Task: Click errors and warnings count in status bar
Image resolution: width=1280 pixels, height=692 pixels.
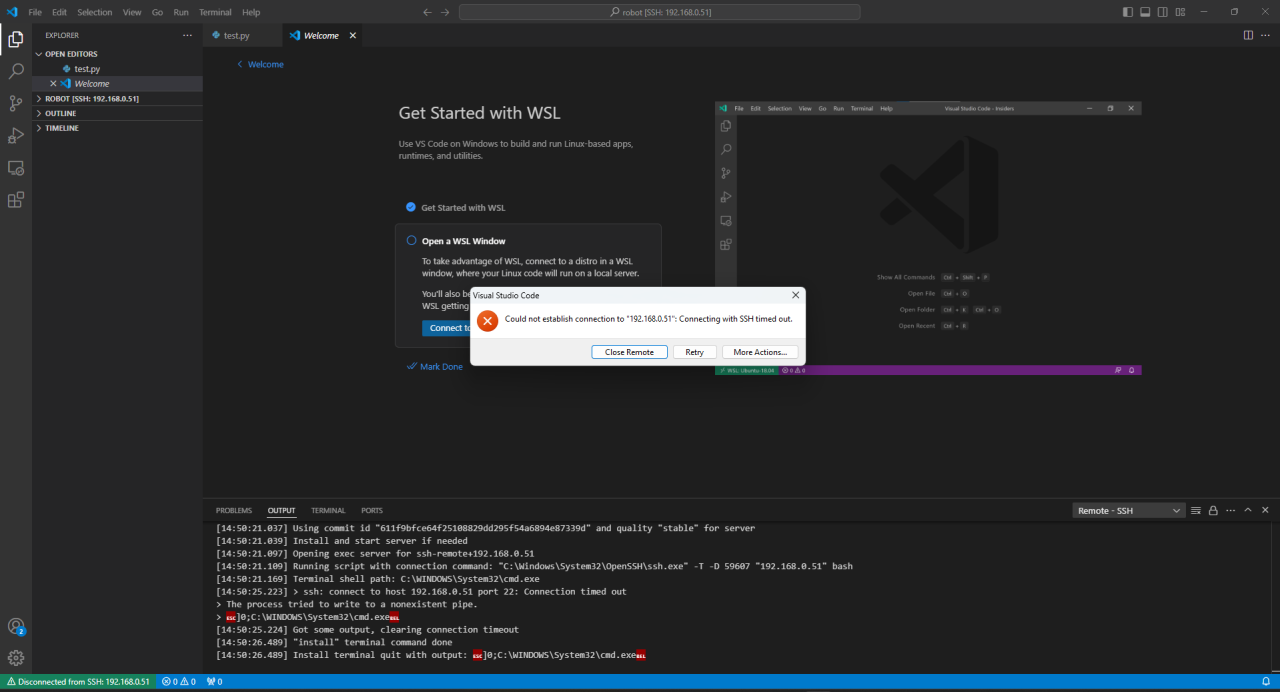Action: (x=179, y=681)
